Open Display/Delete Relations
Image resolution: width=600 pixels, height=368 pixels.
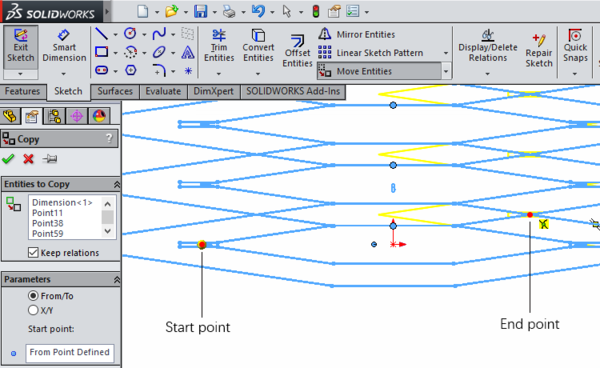click(488, 46)
